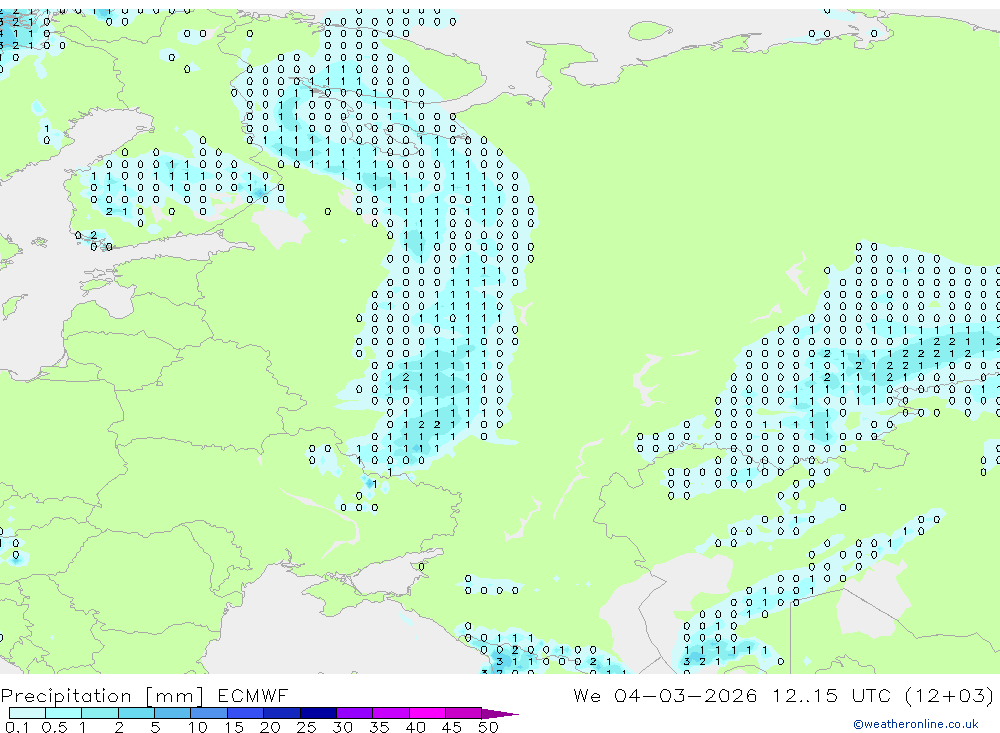Select the 1–2 mm legend color swatch
Image resolution: width=1000 pixels, height=733 pixels.
pyautogui.click(x=100, y=713)
